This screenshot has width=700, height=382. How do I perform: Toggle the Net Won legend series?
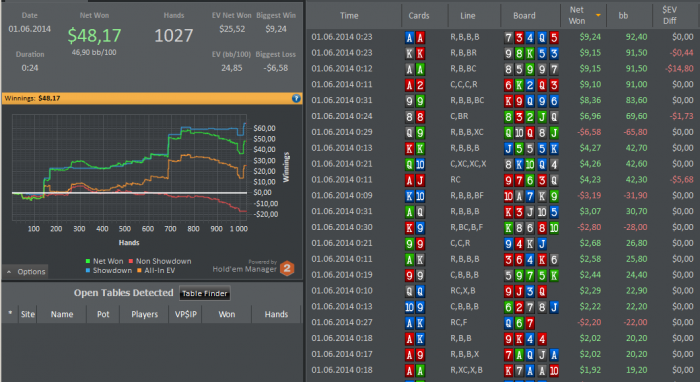(104, 261)
